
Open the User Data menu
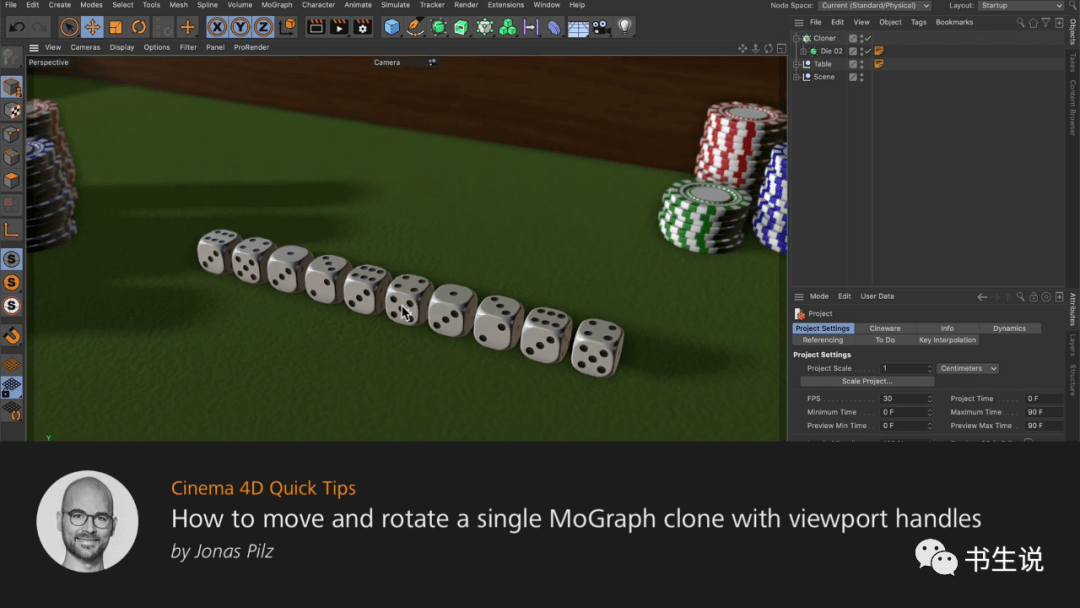pos(877,297)
